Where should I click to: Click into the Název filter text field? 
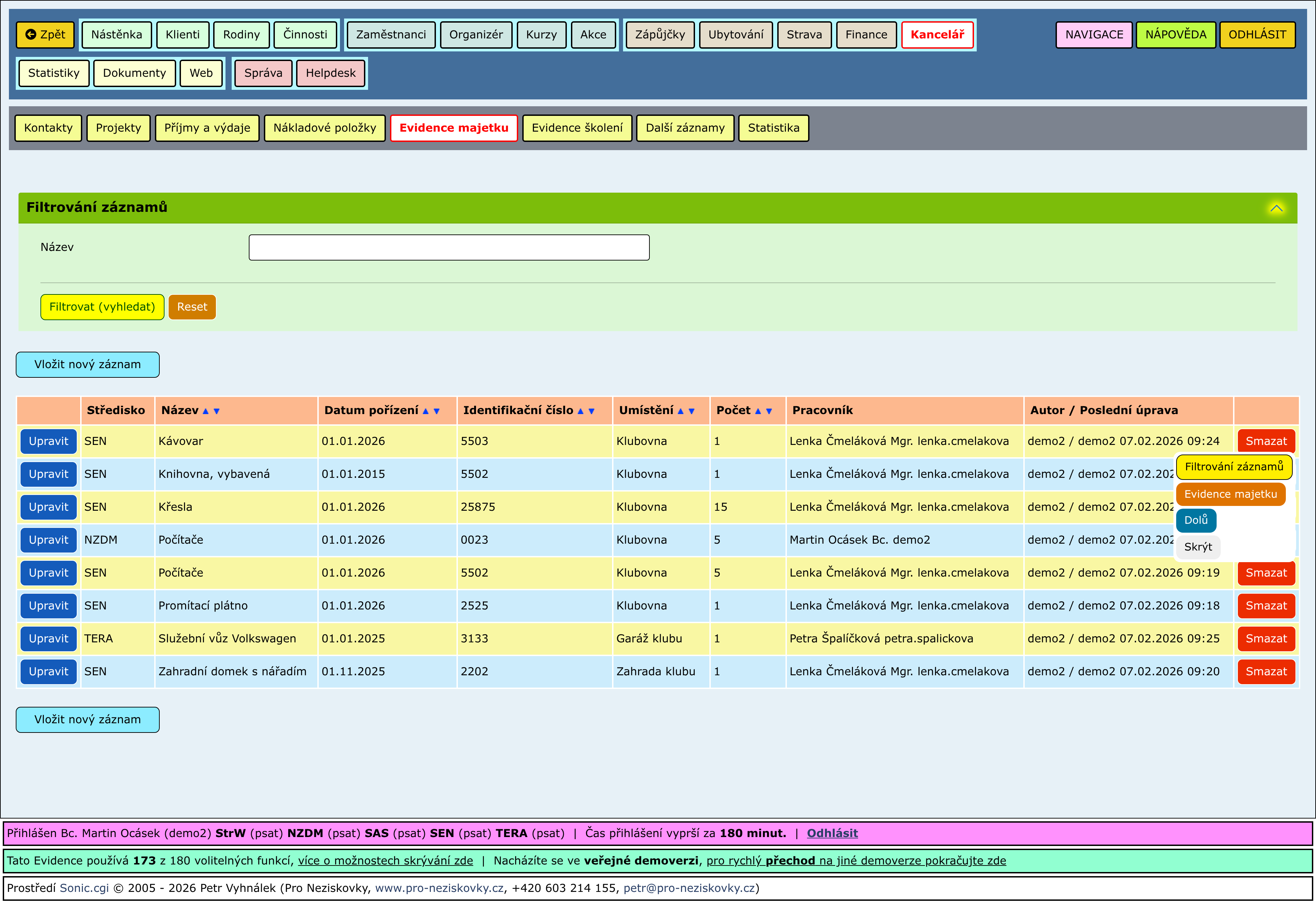click(449, 247)
